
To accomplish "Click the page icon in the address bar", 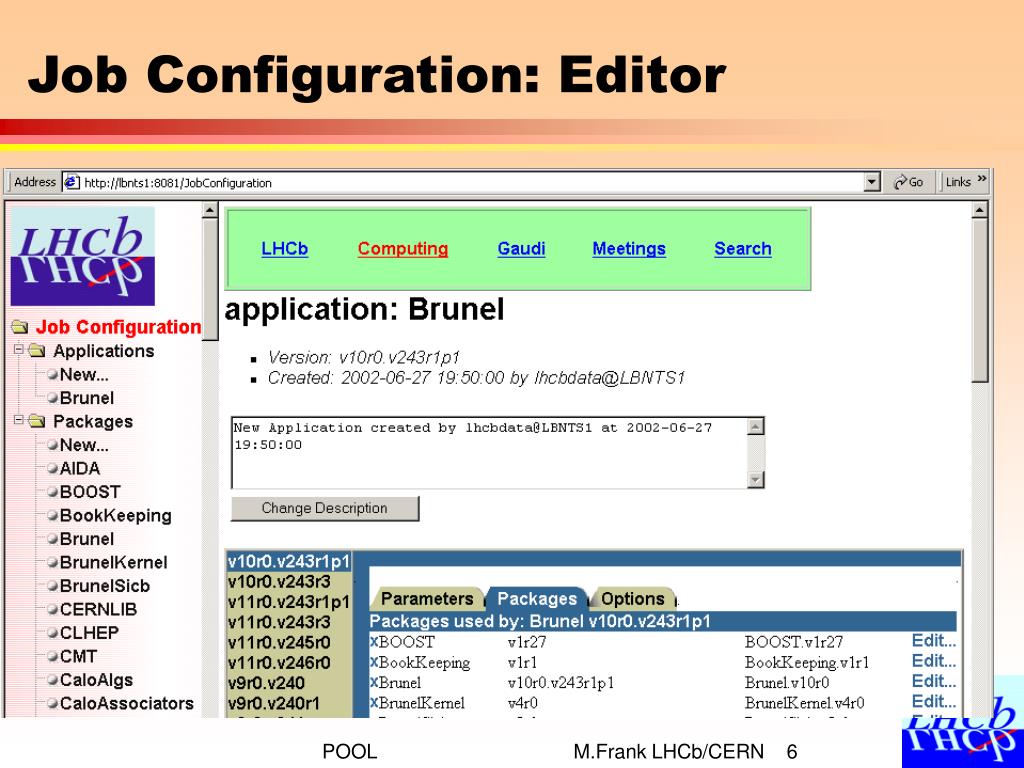I will 72,182.
